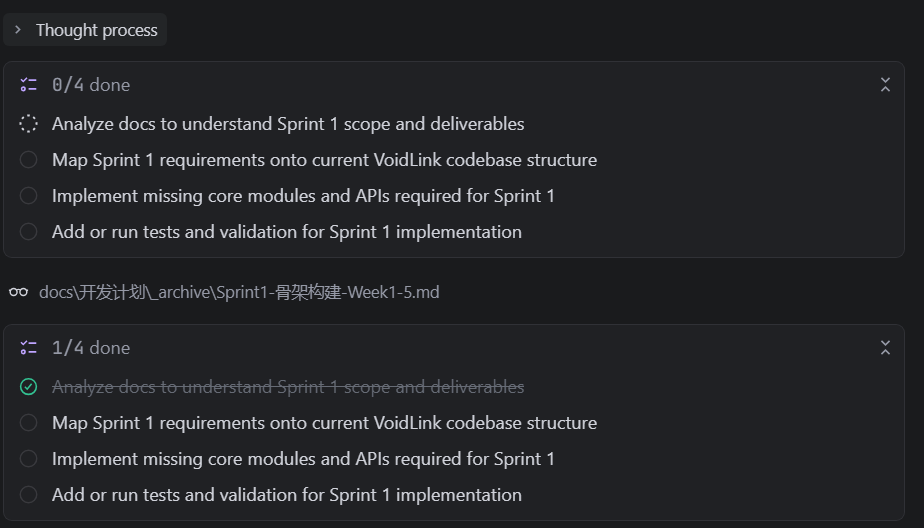Viewport: 924px width, 528px height.
Task: Toggle first-panel circle for Add or run tests
Action: 29,232
